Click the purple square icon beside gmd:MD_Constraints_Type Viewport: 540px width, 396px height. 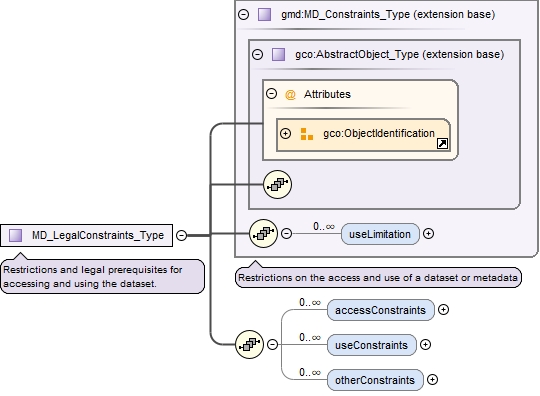click(x=264, y=14)
